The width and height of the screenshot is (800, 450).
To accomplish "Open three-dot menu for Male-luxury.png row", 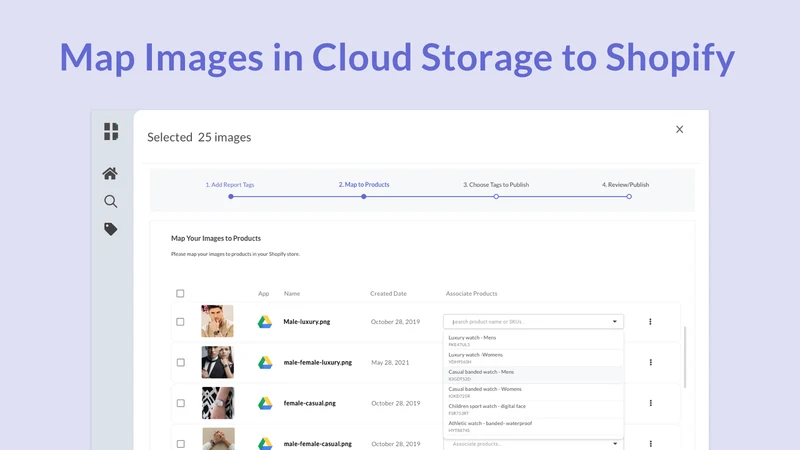I will (650, 321).
